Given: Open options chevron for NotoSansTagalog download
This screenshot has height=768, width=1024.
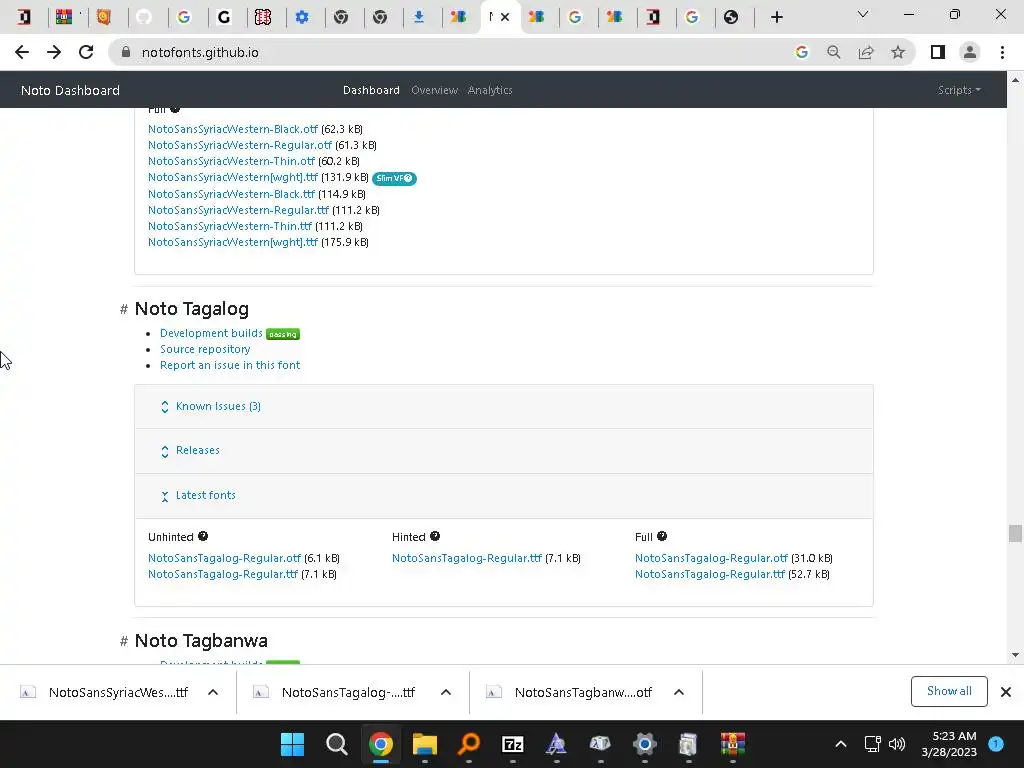Looking at the screenshot, I should [x=446, y=692].
